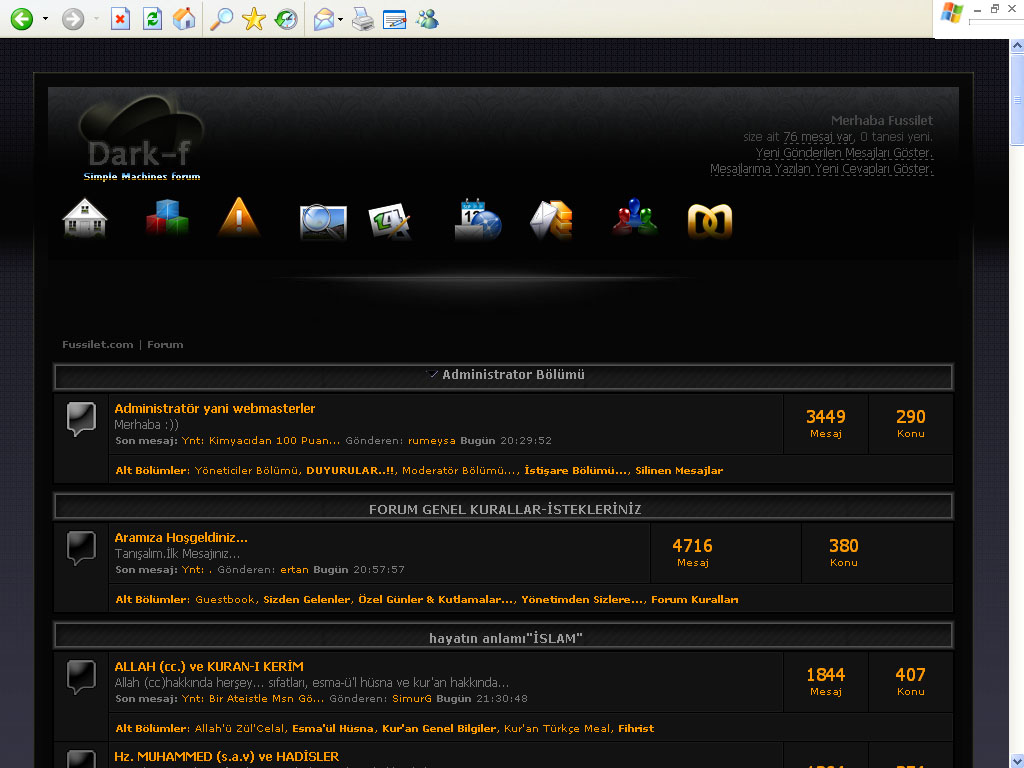Viewport: 1024px width, 768px height.
Task: Open personal messages envelope icon
Action: click(551, 219)
